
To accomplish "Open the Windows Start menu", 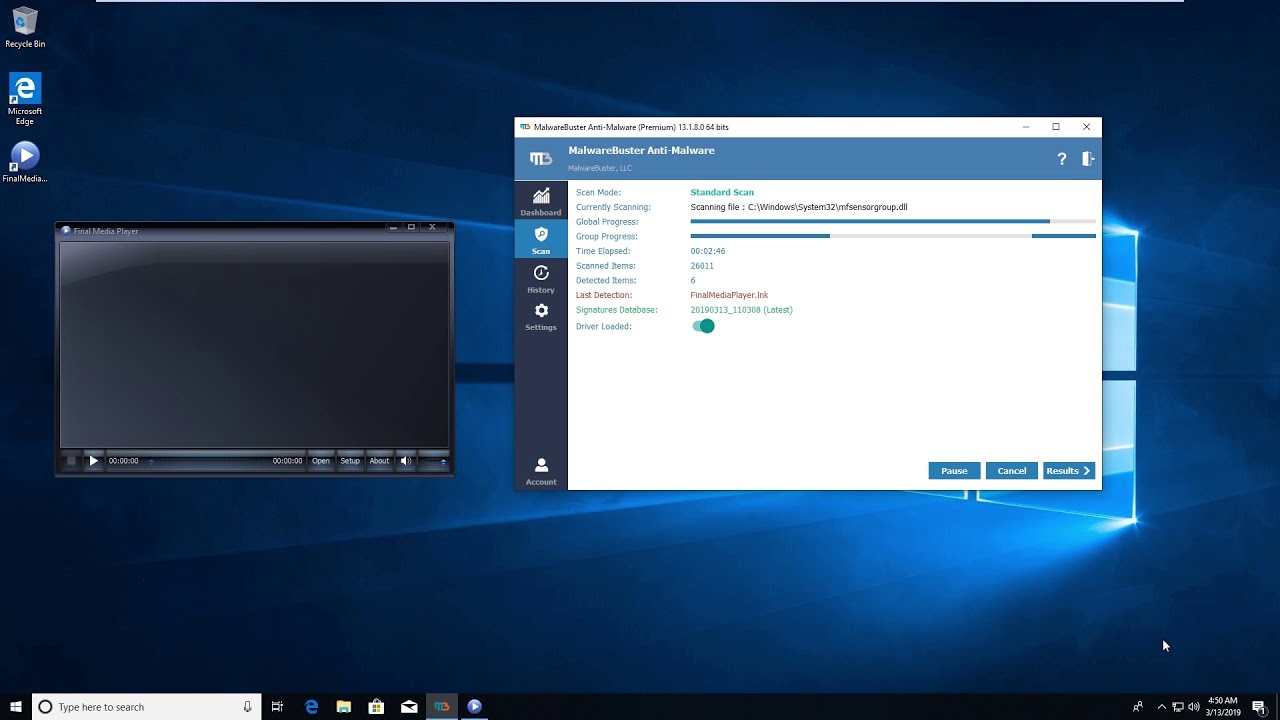I will tap(16, 707).
